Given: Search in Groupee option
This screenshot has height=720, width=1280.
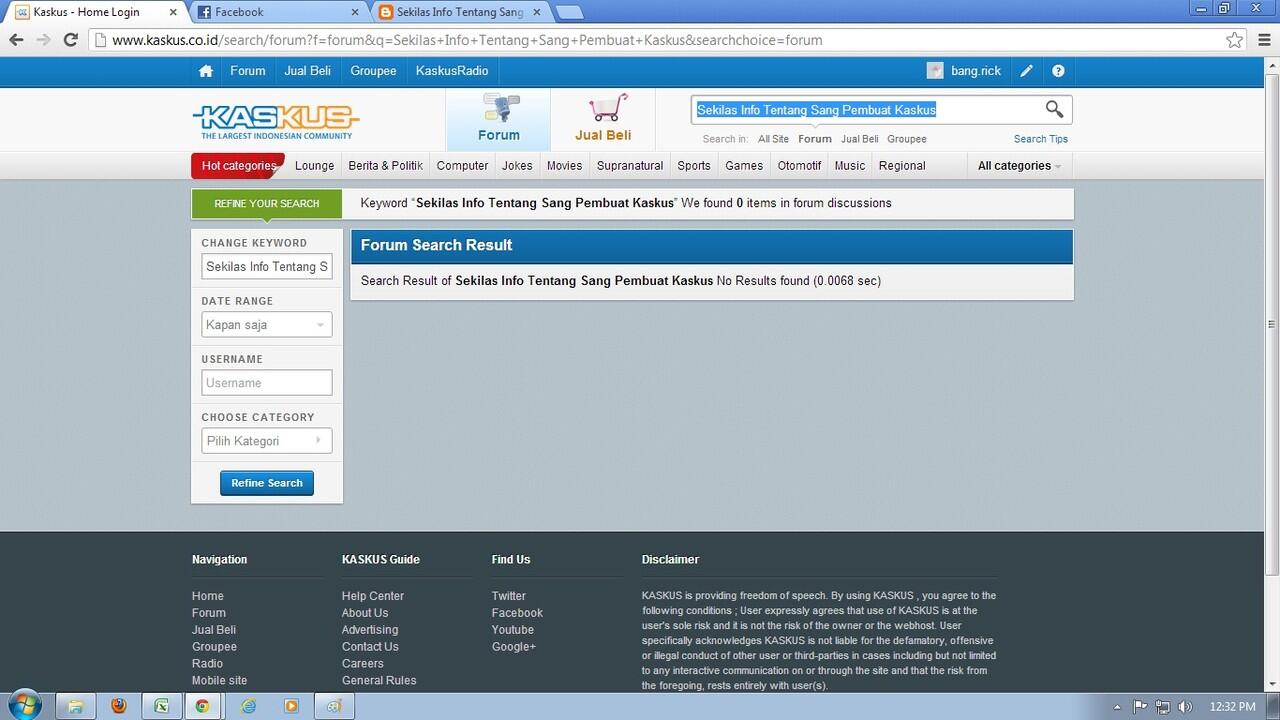Looking at the screenshot, I should pos(907,139).
